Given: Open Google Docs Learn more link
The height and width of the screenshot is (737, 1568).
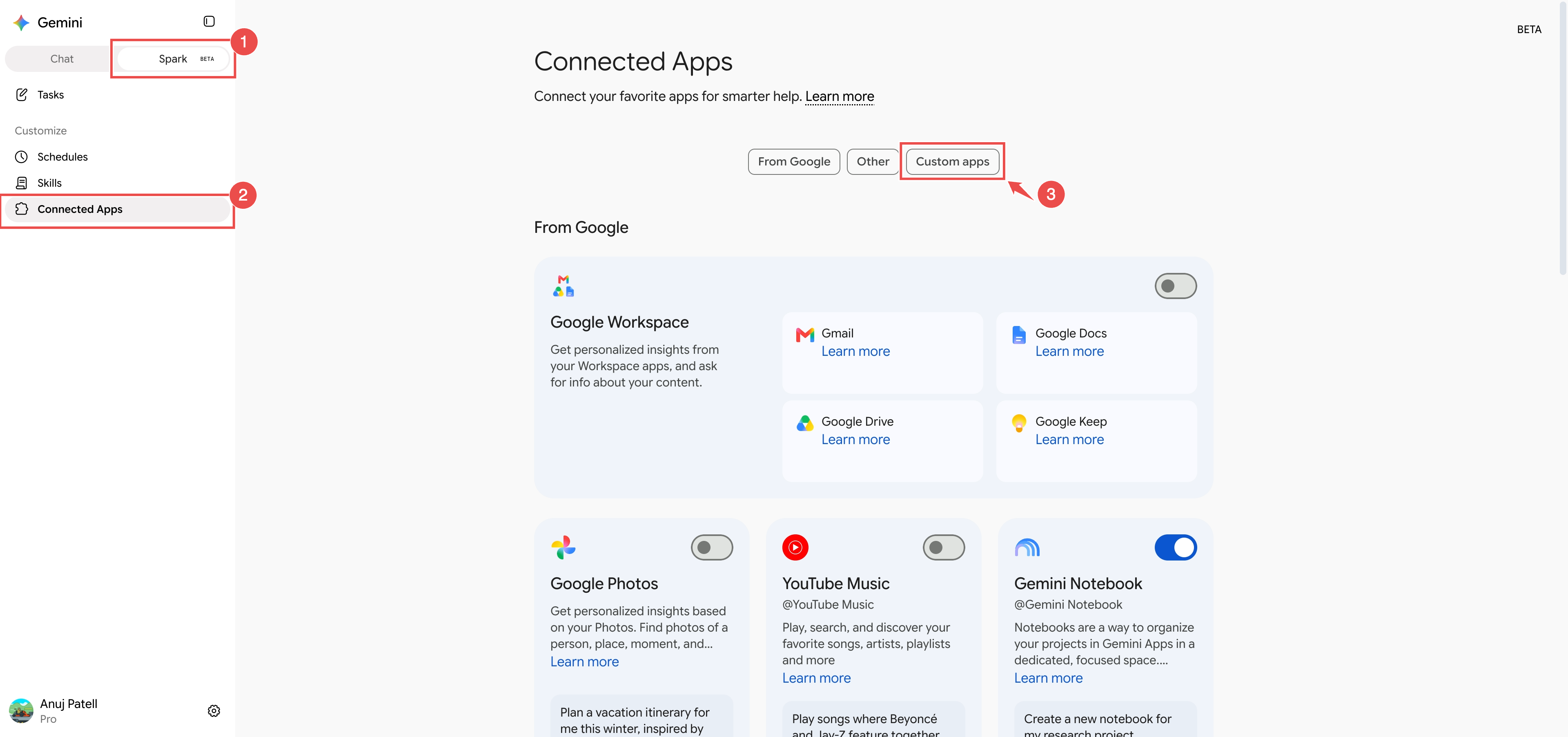Looking at the screenshot, I should [x=1069, y=351].
